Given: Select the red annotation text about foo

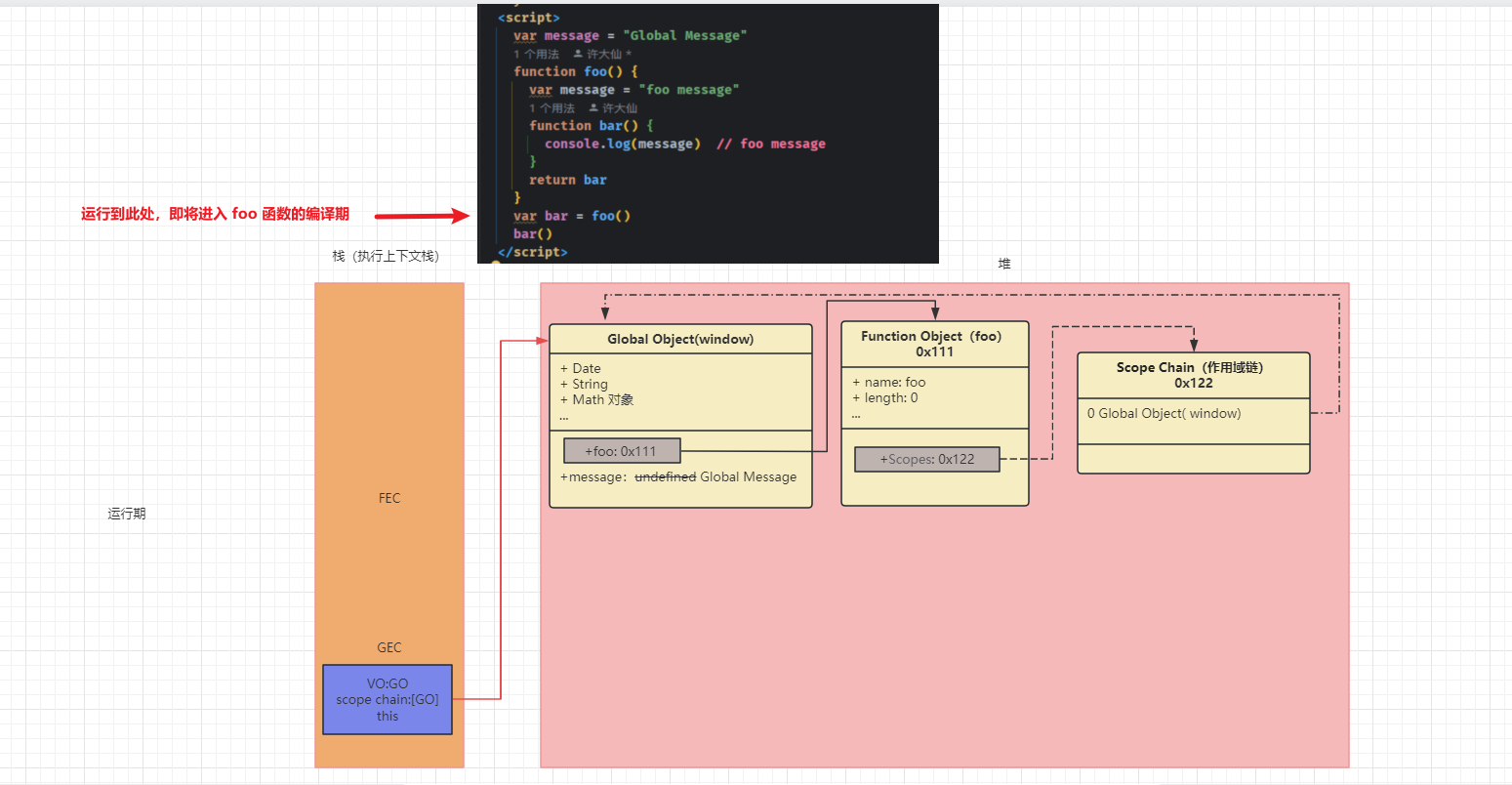Looking at the screenshot, I should click(215, 214).
